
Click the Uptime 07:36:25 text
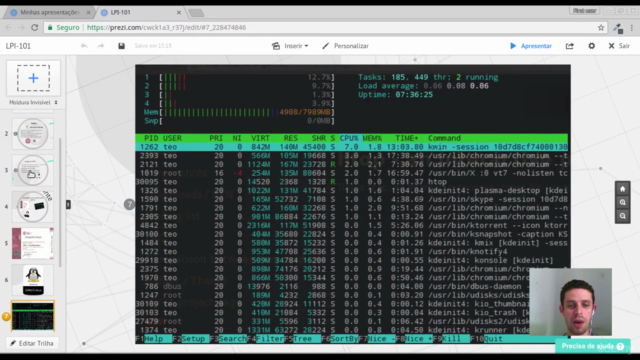pos(396,95)
